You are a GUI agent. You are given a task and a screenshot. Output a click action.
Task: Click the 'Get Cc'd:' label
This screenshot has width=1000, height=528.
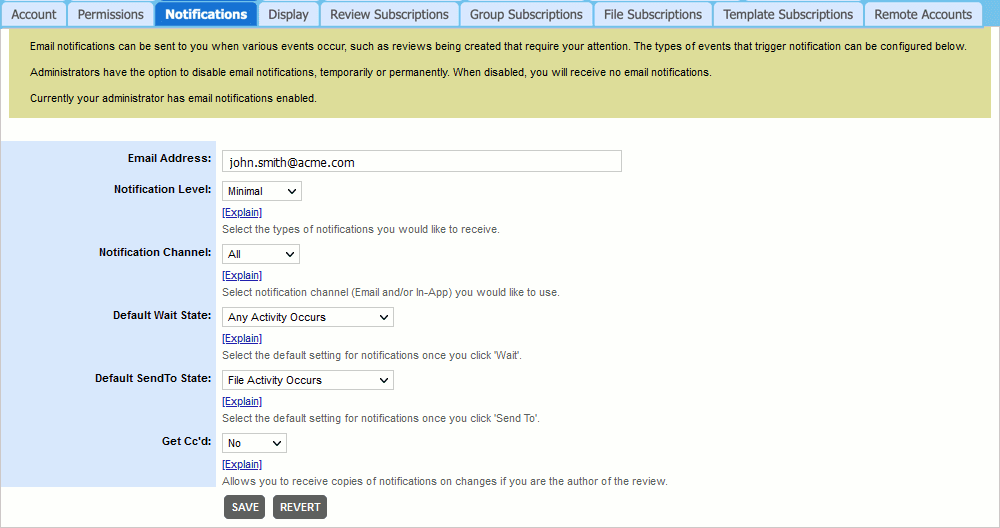click(x=186, y=441)
